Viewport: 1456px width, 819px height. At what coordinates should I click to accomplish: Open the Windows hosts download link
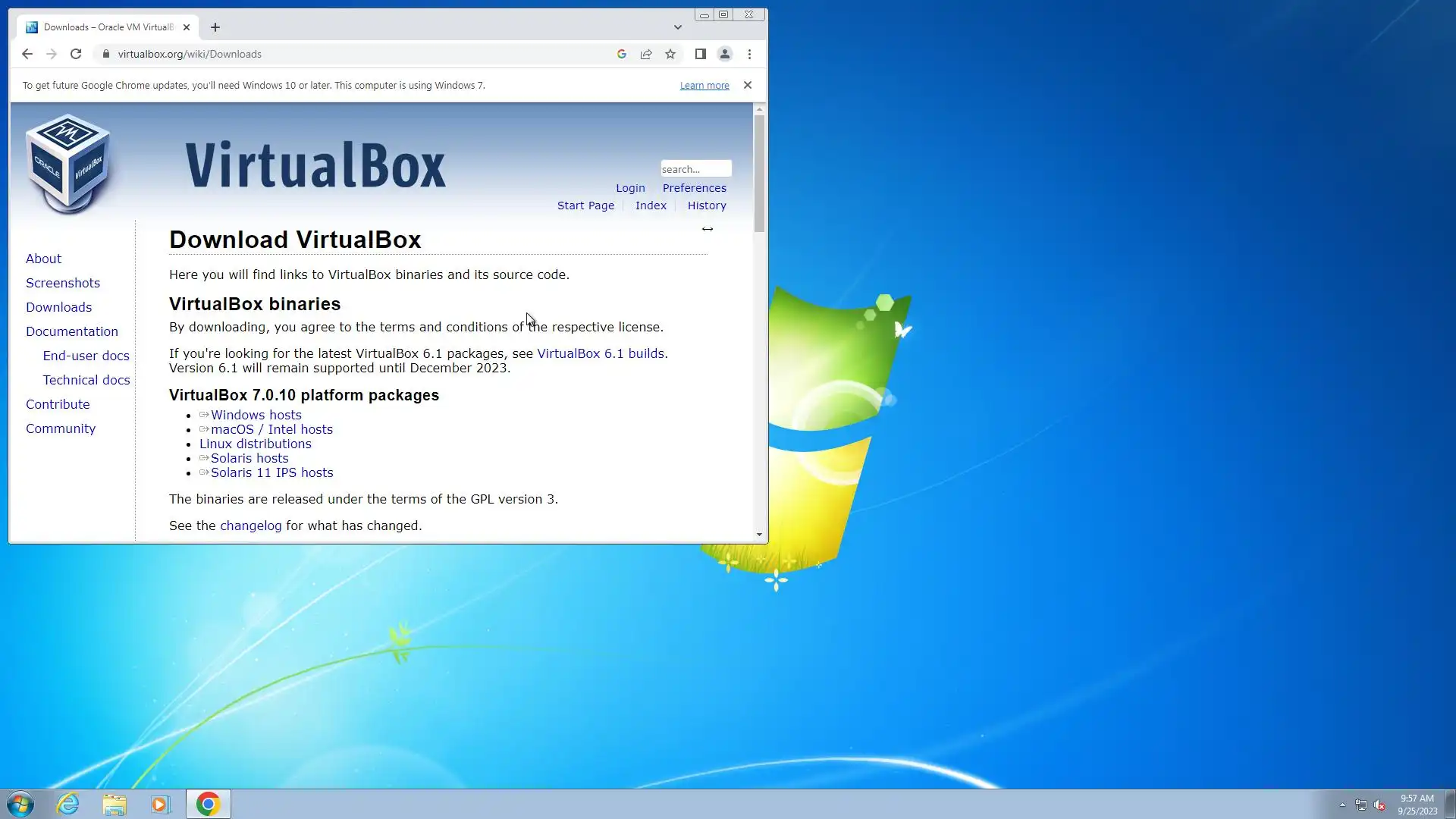pos(256,415)
